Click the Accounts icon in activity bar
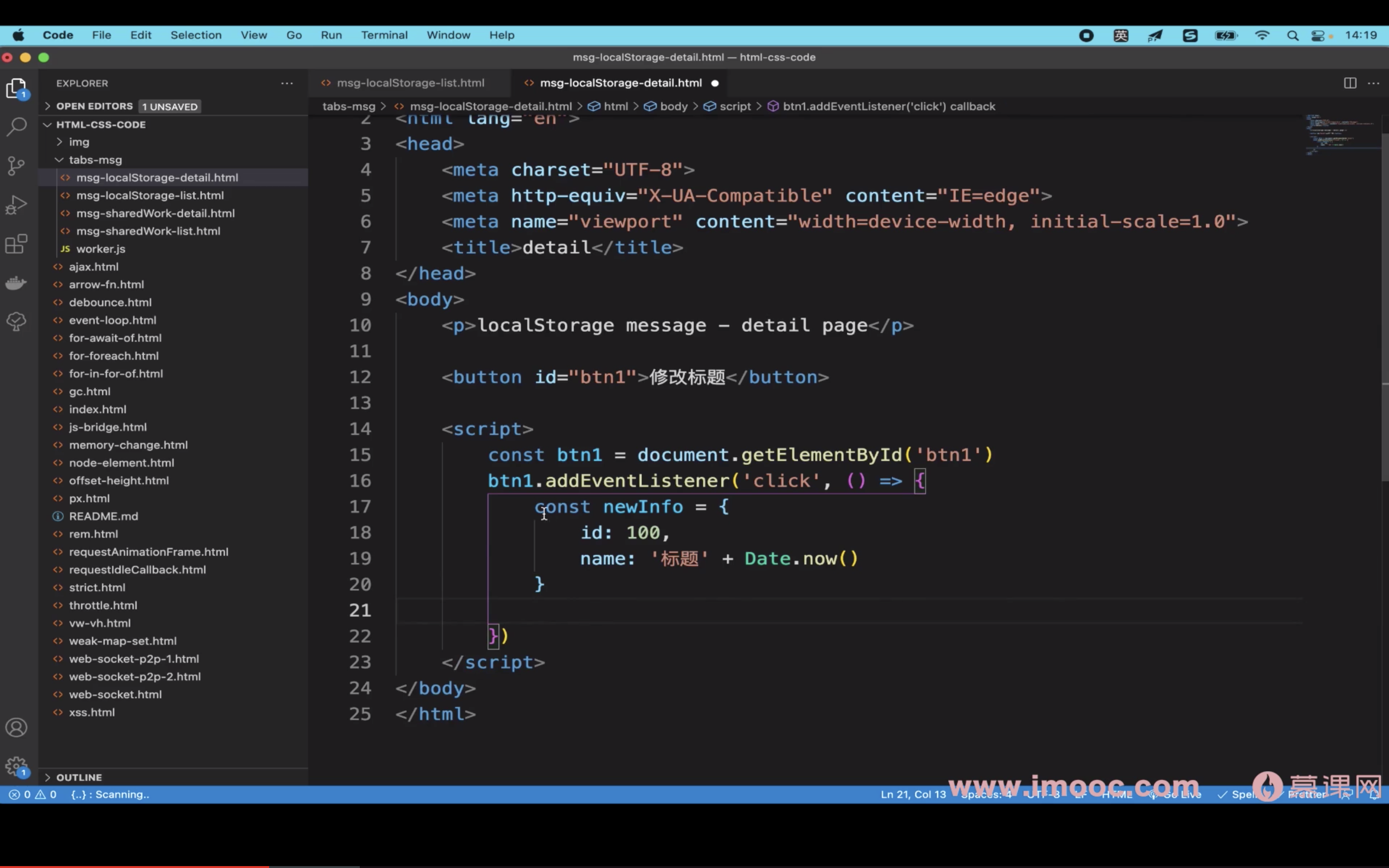1389x868 pixels. tap(17, 727)
